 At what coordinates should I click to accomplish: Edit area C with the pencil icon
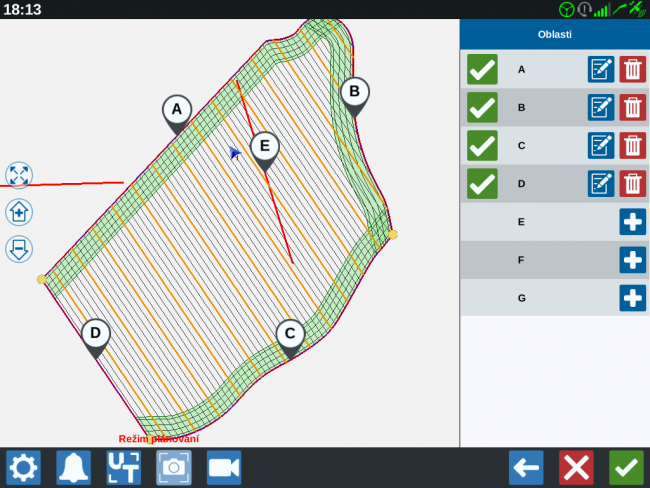click(x=601, y=146)
